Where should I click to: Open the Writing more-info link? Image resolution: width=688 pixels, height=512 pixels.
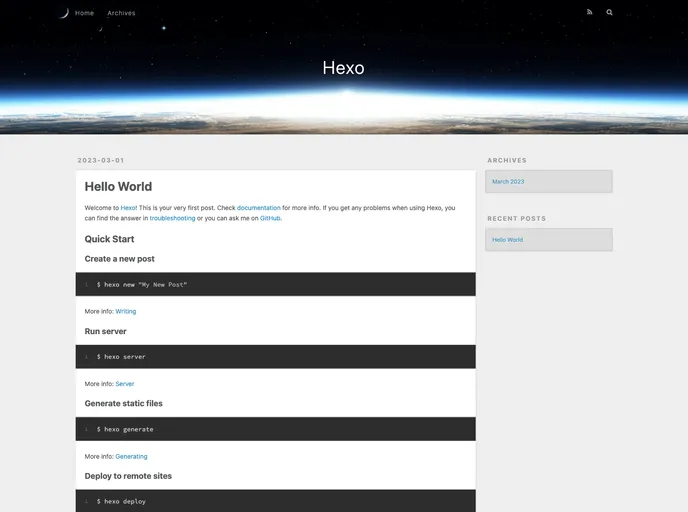[x=126, y=311]
